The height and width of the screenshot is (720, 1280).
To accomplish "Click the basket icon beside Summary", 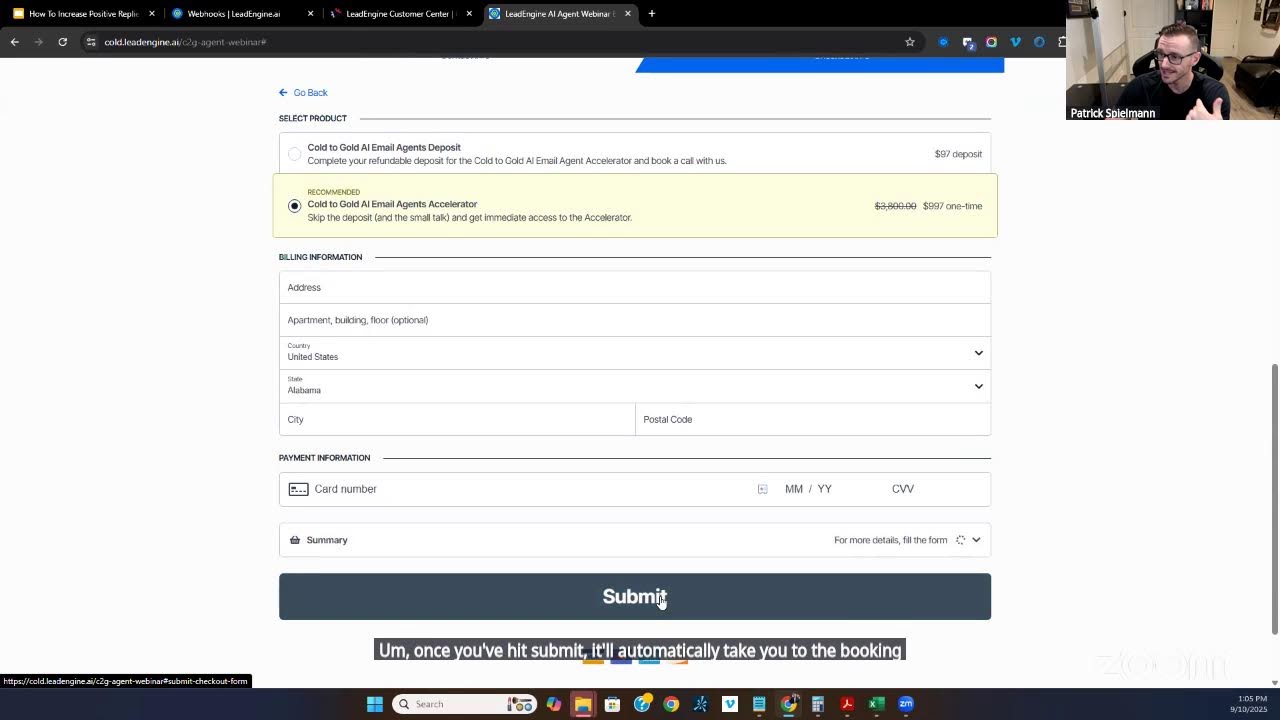I will point(294,540).
